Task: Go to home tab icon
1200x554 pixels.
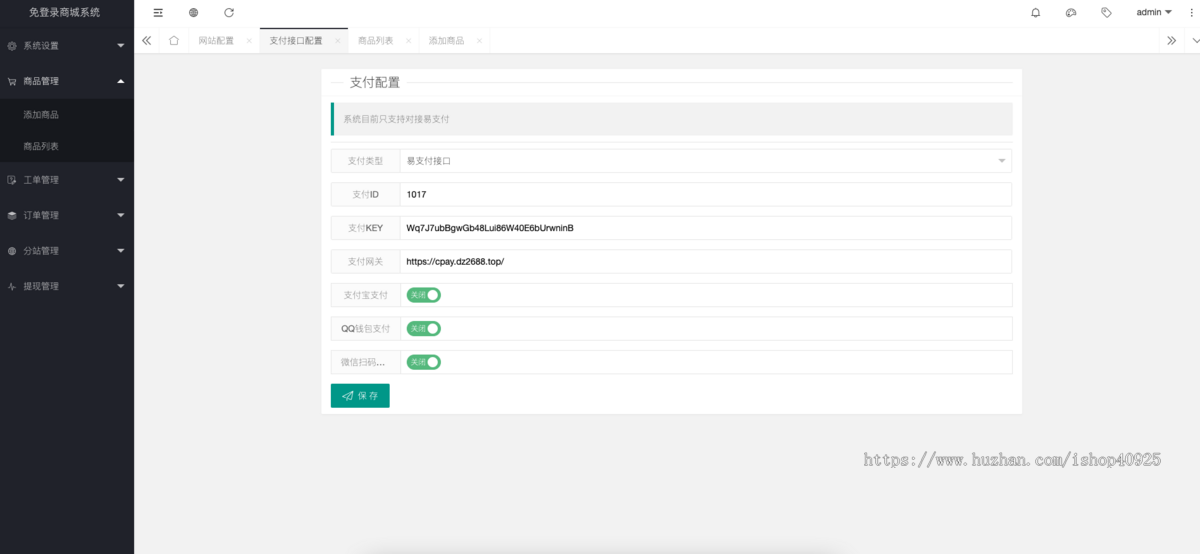Action: click(174, 41)
